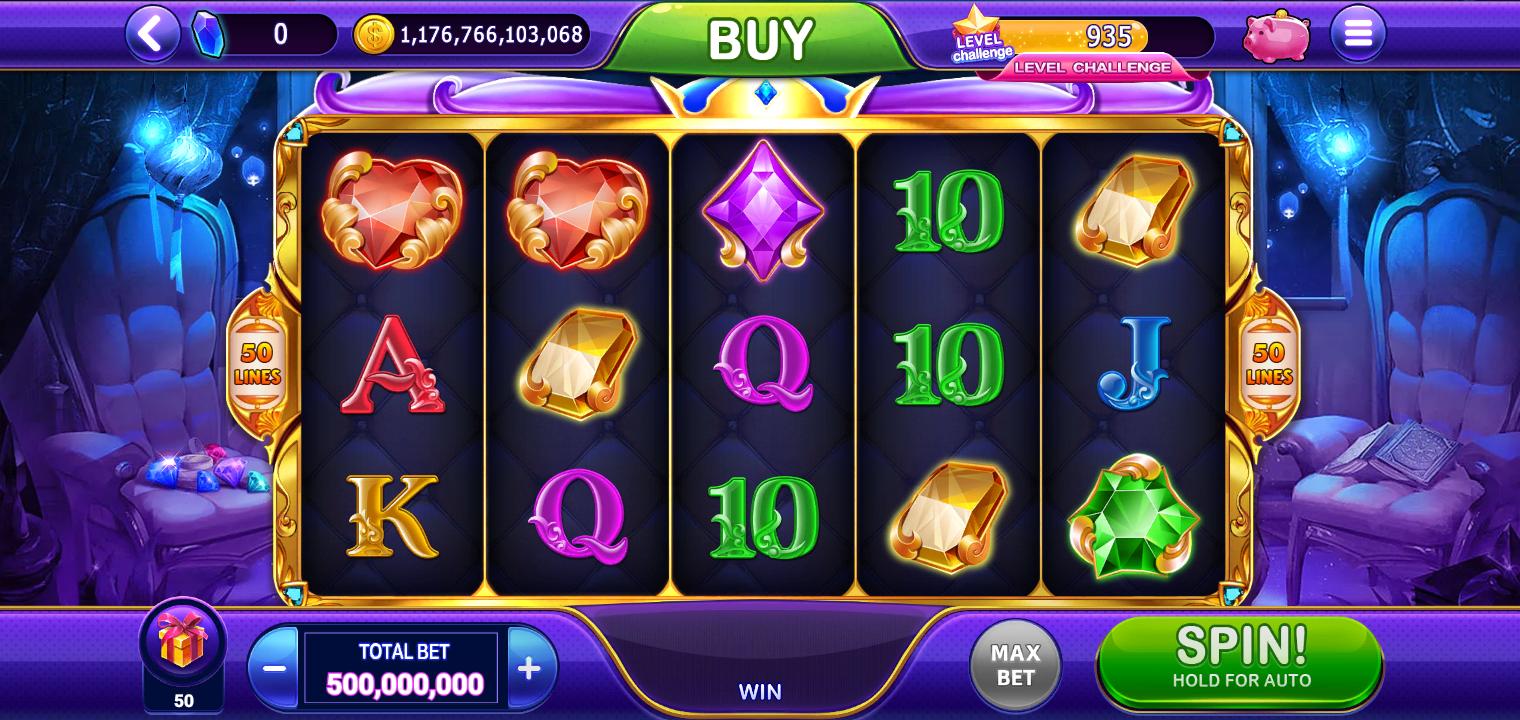Open the pink piggy bank
Image resolution: width=1520 pixels, height=720 pixels.
click(1276, 36)
